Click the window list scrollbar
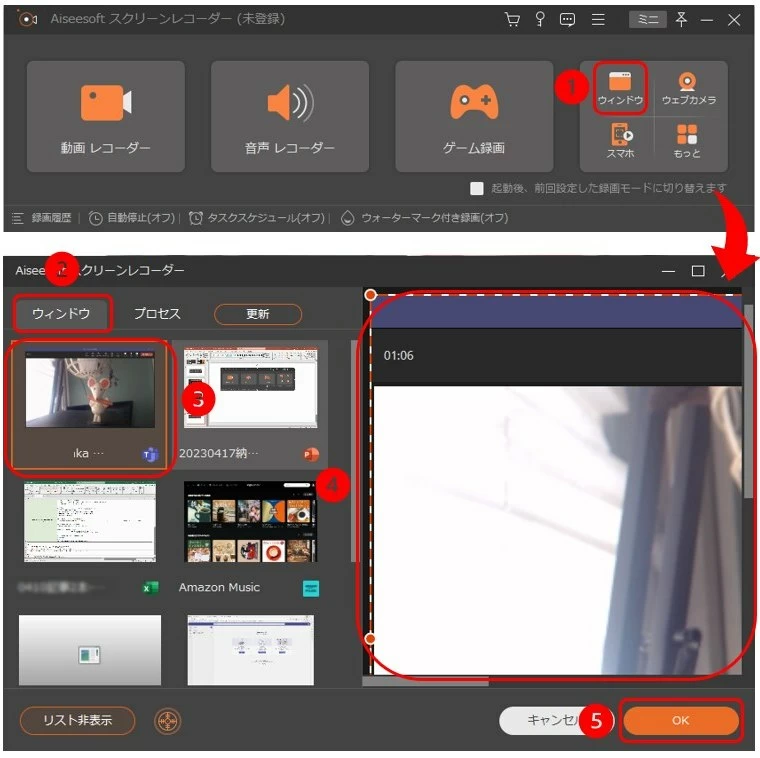This screenshot has width=760, height=758. 353,451
